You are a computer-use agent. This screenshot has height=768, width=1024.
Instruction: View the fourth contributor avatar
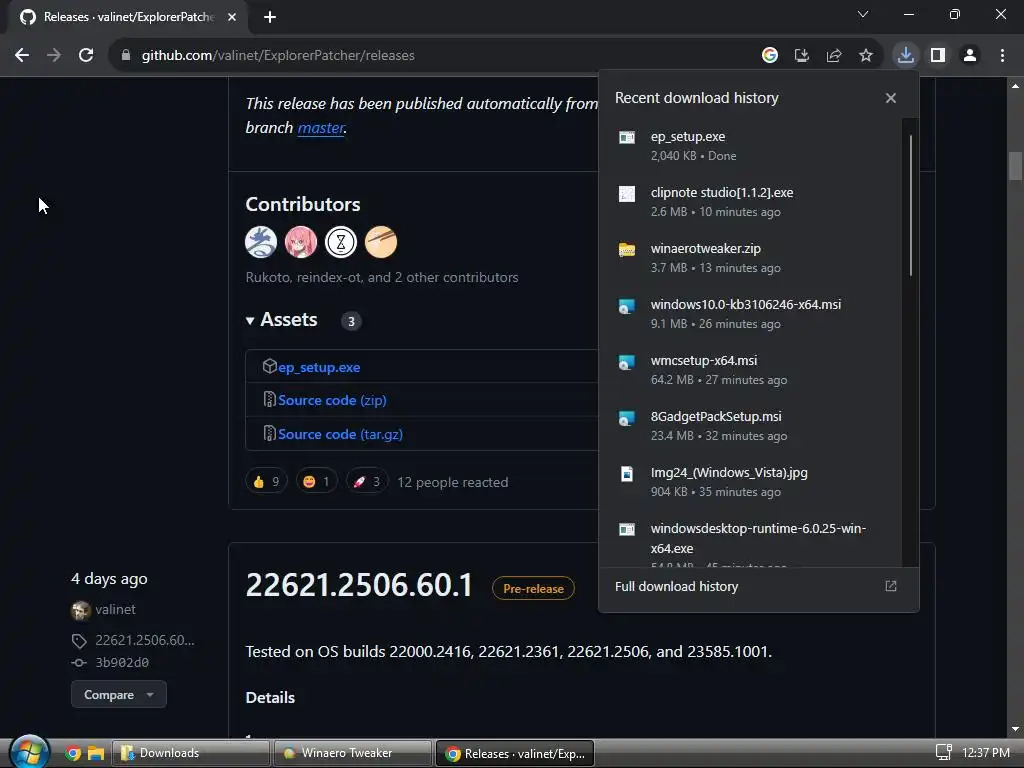[381, 242]
